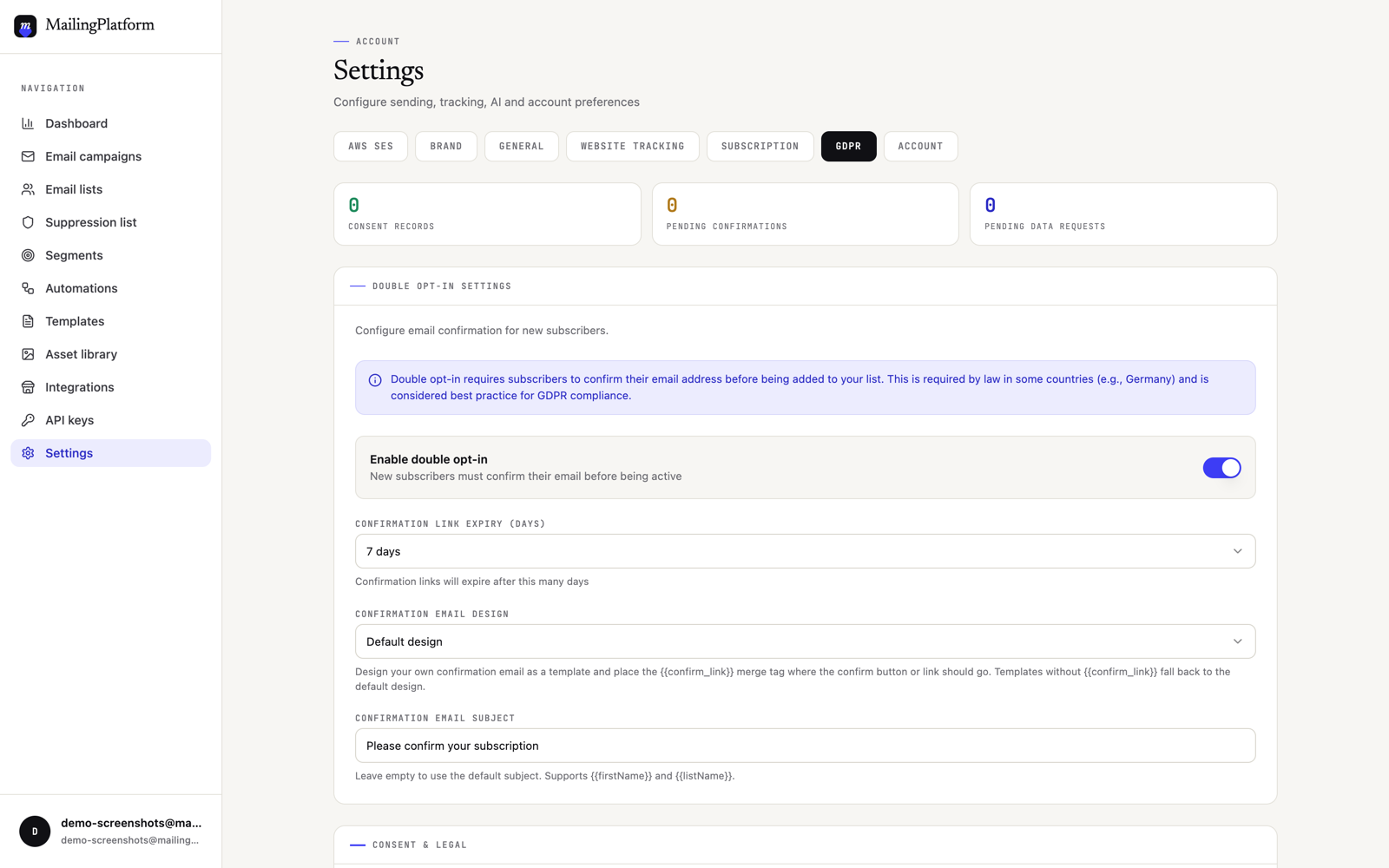Open Email lists page

110,189
